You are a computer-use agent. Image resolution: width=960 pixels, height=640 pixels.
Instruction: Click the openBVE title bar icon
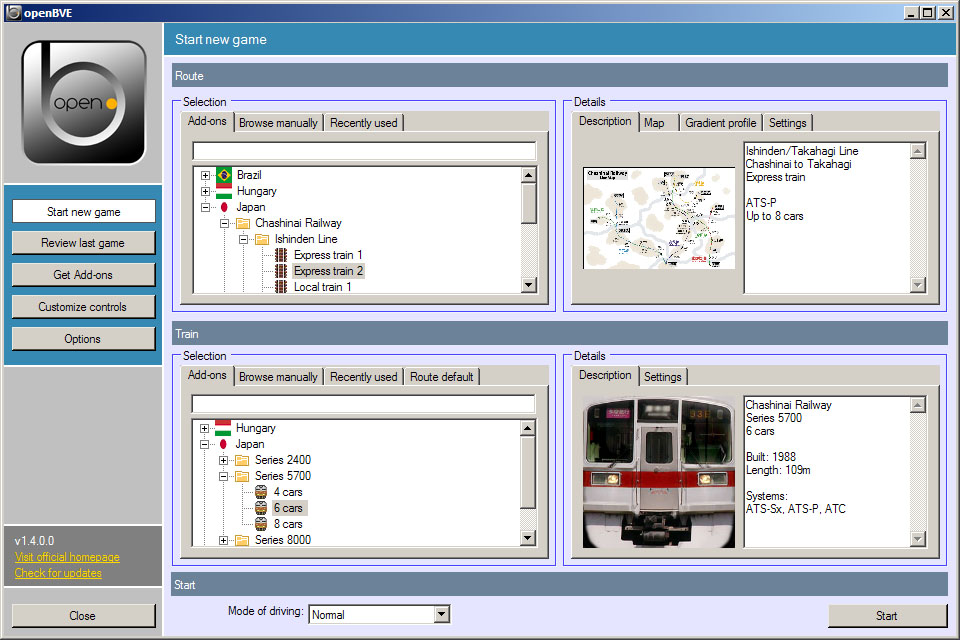13,12
